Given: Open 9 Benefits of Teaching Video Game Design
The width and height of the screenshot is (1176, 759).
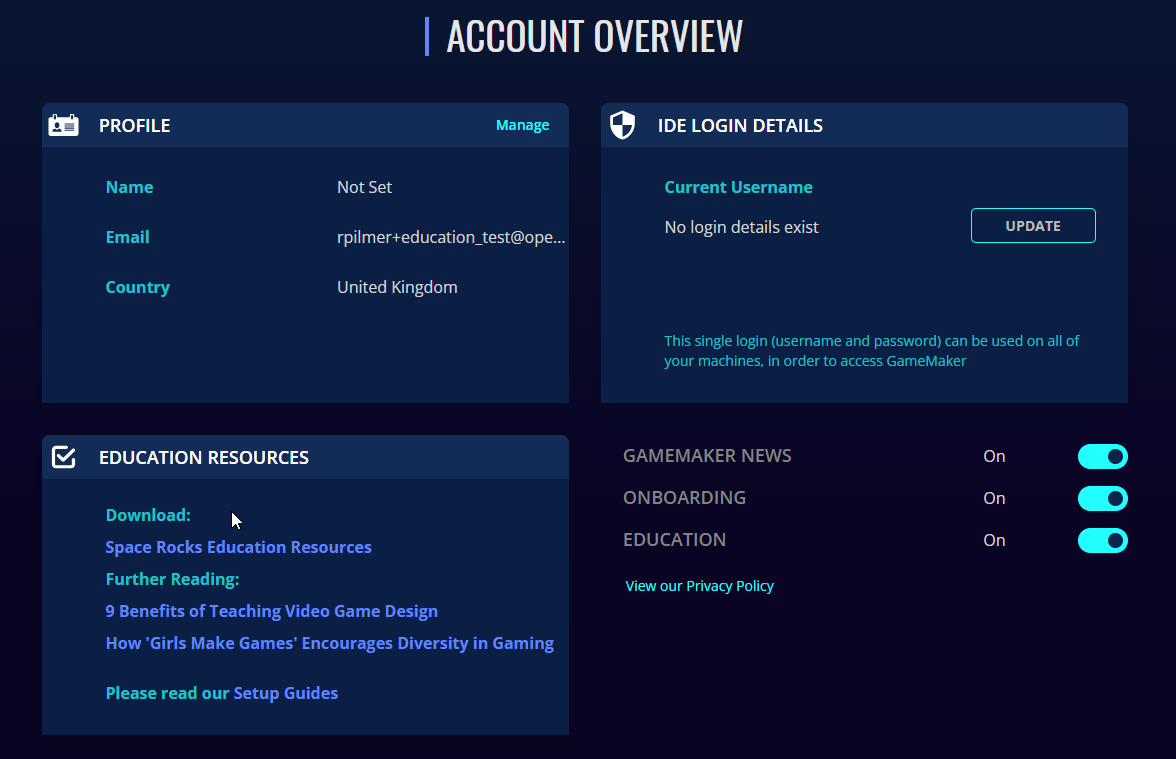Looking at the screenshot, I should (x=271, y=611).
